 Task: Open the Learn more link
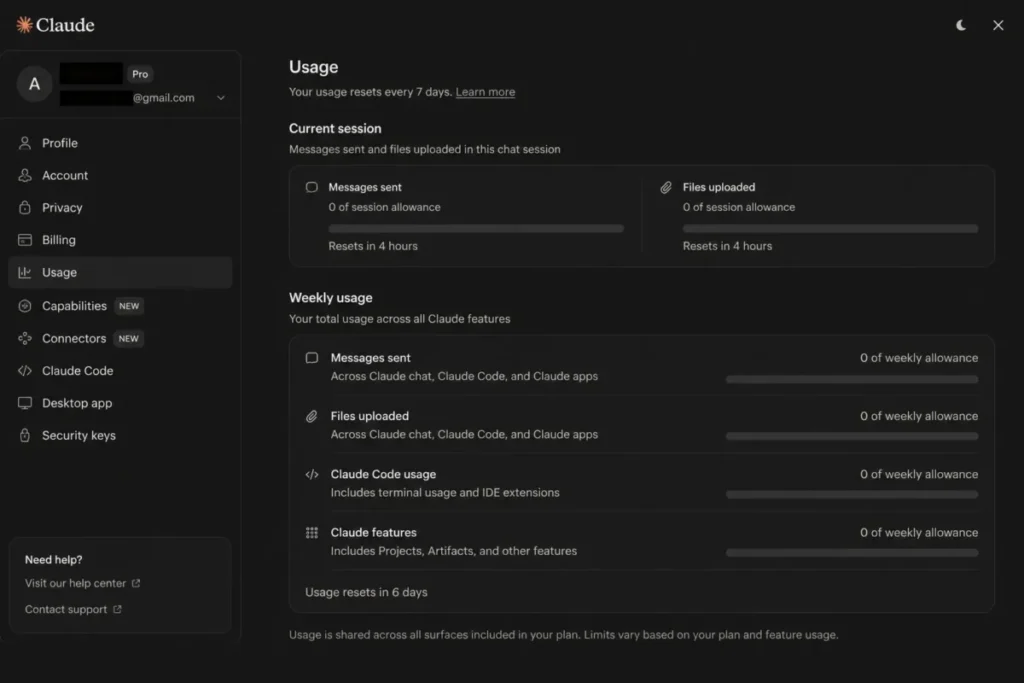(485, 92)
